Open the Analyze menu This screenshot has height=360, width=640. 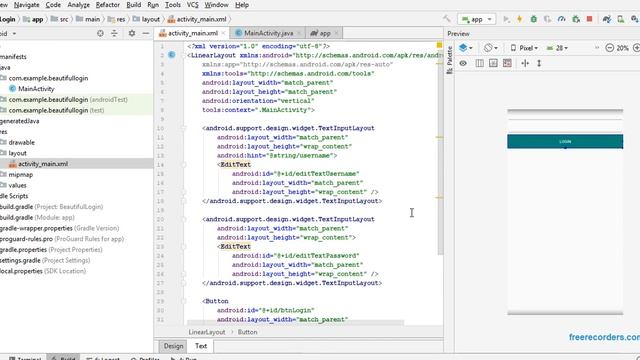tap(78, 5)
